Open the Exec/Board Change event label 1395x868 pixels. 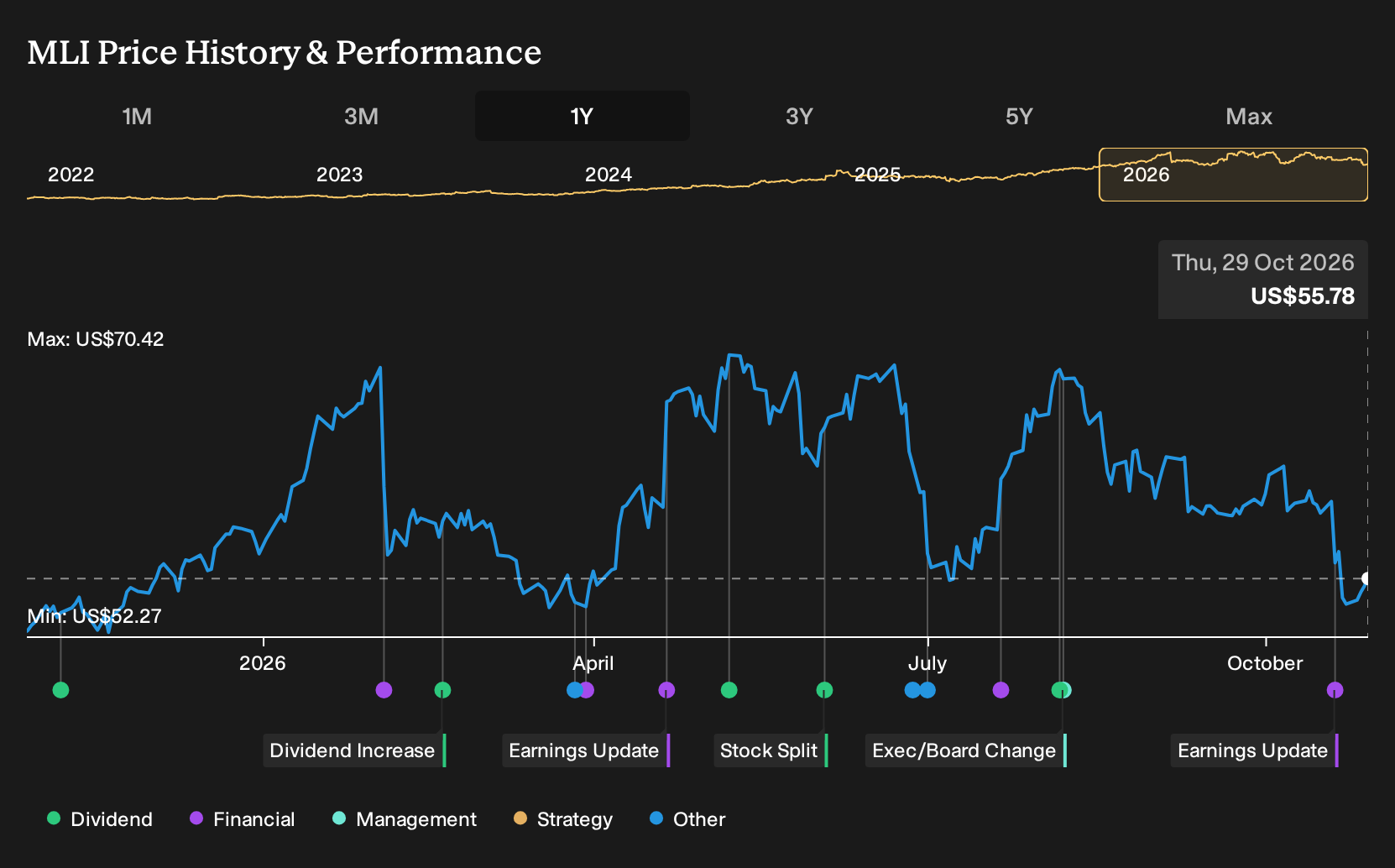click(x=966, y=750)
